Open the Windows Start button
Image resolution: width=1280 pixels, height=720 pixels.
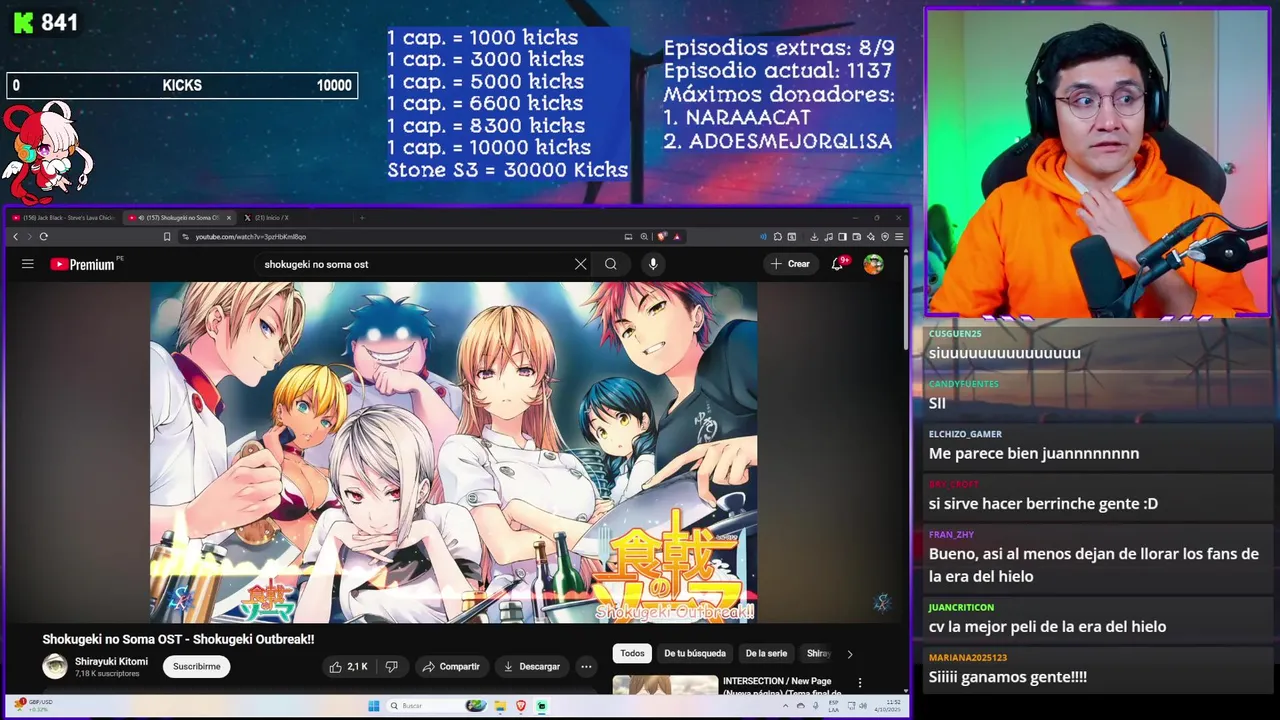pos(374,706)
